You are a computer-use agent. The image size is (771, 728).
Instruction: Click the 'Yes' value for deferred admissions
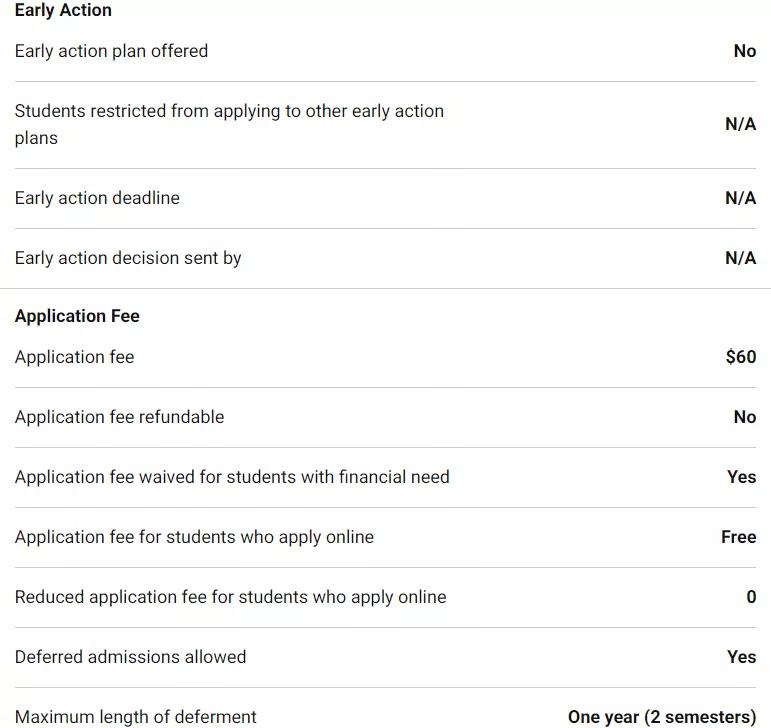(x=741, y=657)
